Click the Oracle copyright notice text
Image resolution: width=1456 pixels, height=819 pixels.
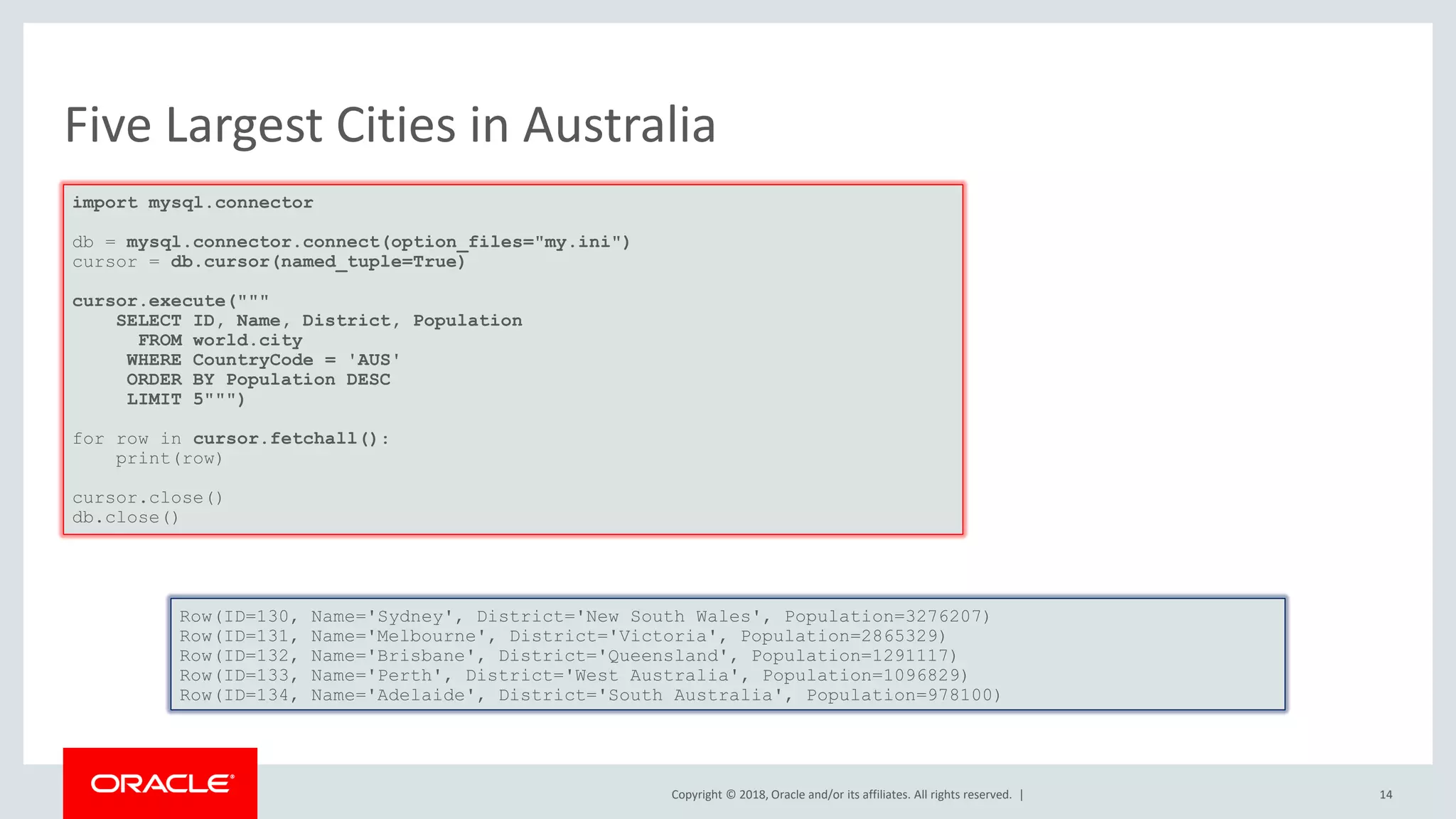[841, 795]
